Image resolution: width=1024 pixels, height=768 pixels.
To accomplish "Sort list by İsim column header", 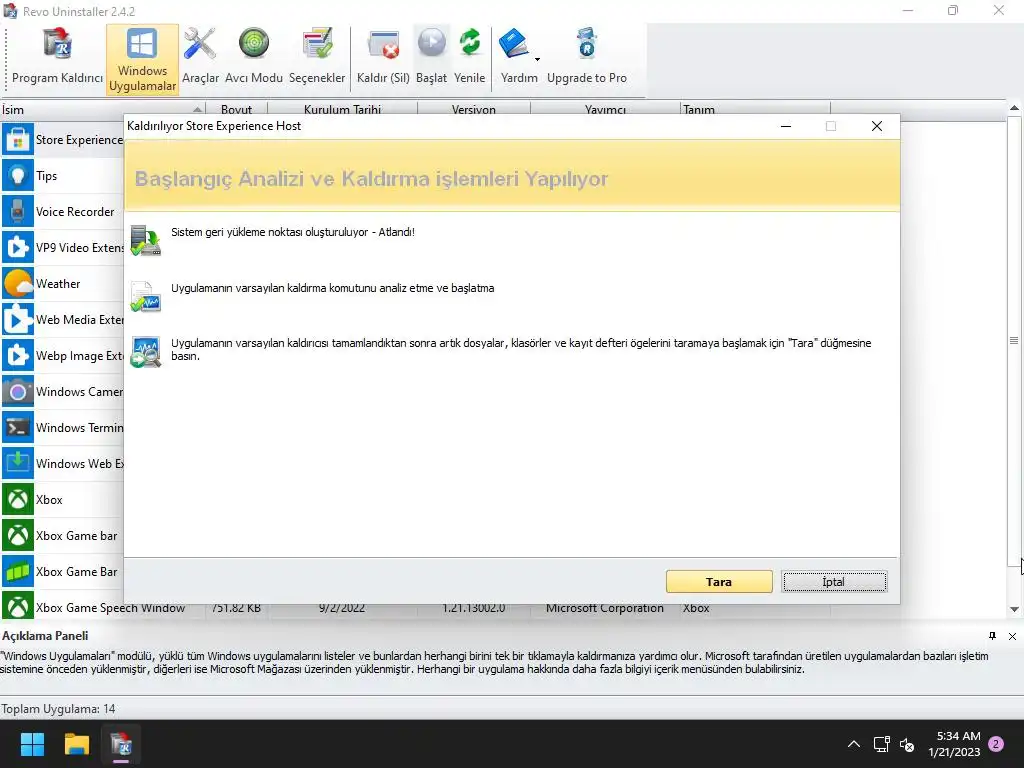I will [103, 109].
